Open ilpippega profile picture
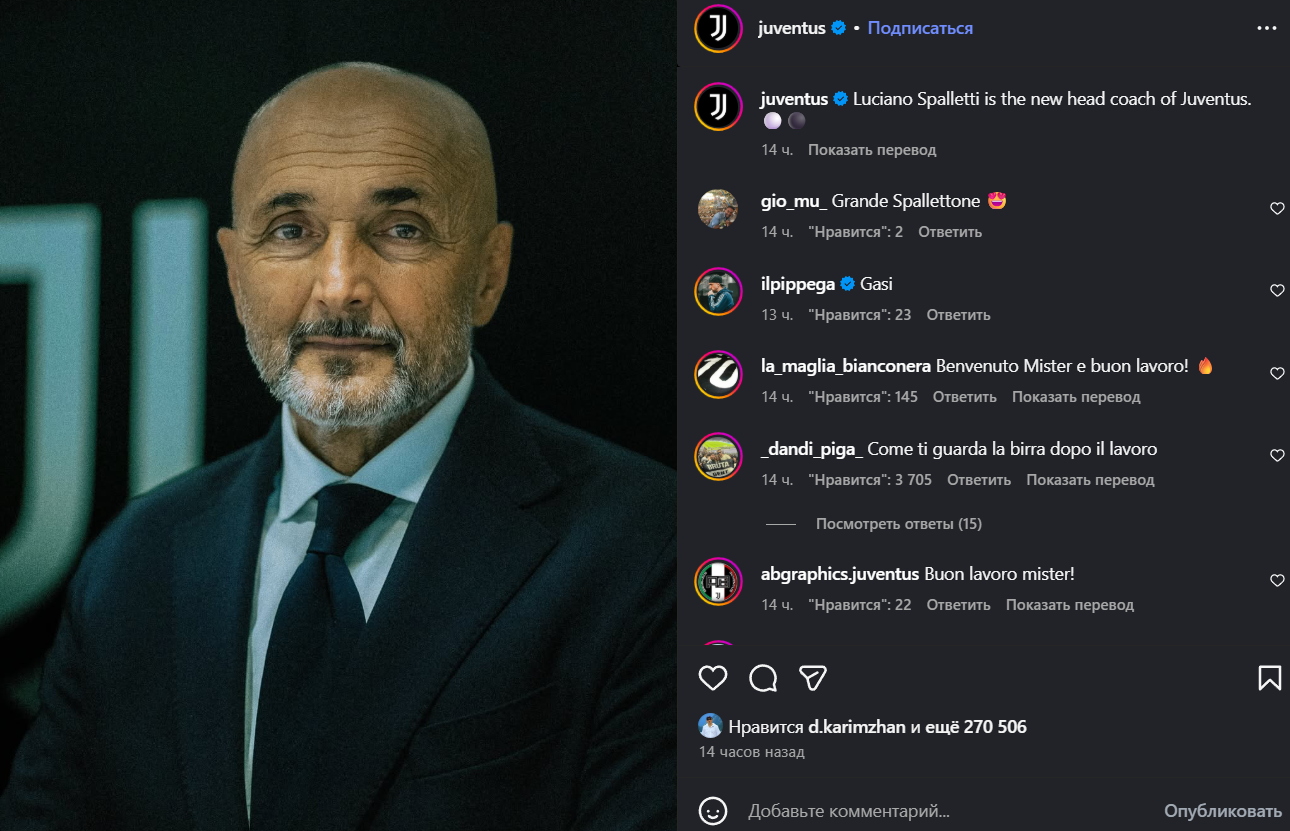This screenshot has width=1290, height=831. click(x=718, y=291)
